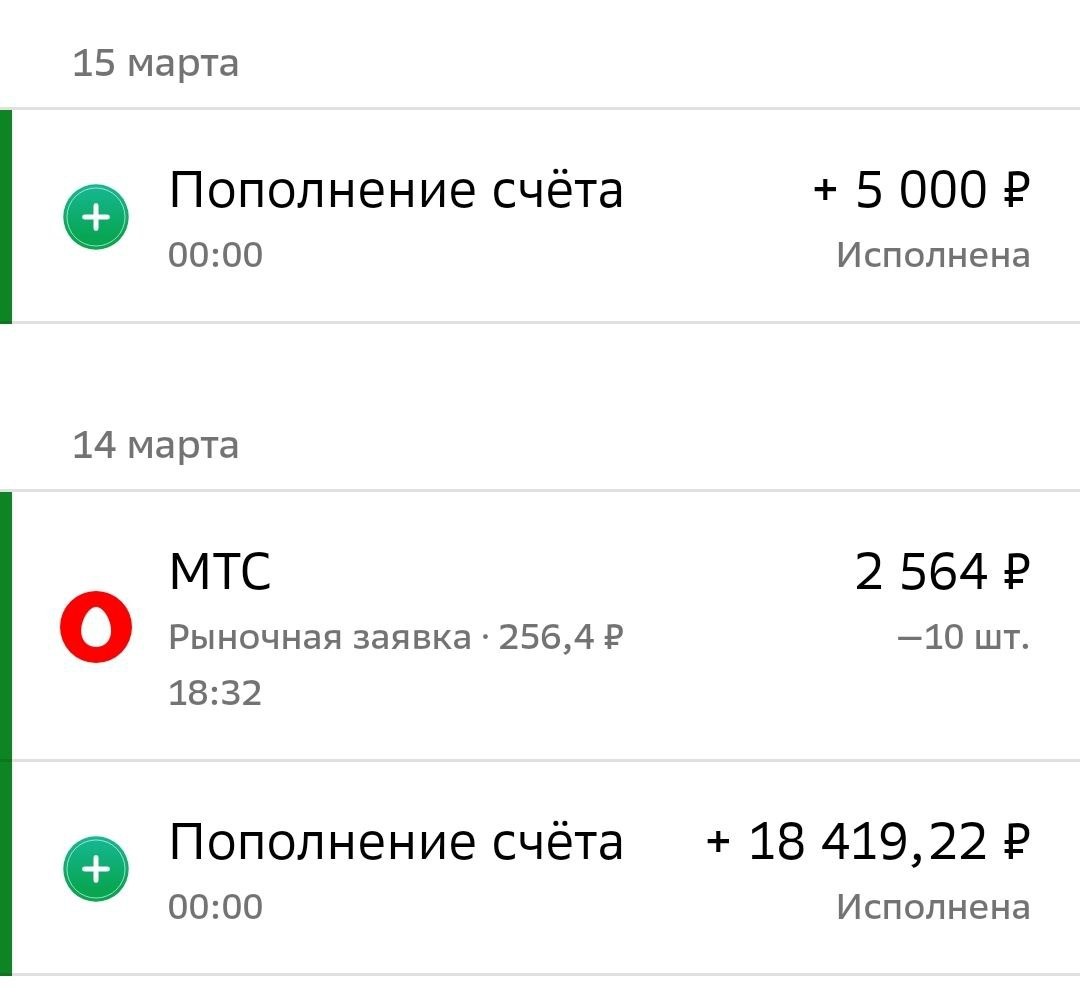Open the 14 March "Пополнение счёта" title
Image resolution: width=1080 pixels, height=1001 pixels.
tap(395, 842)
